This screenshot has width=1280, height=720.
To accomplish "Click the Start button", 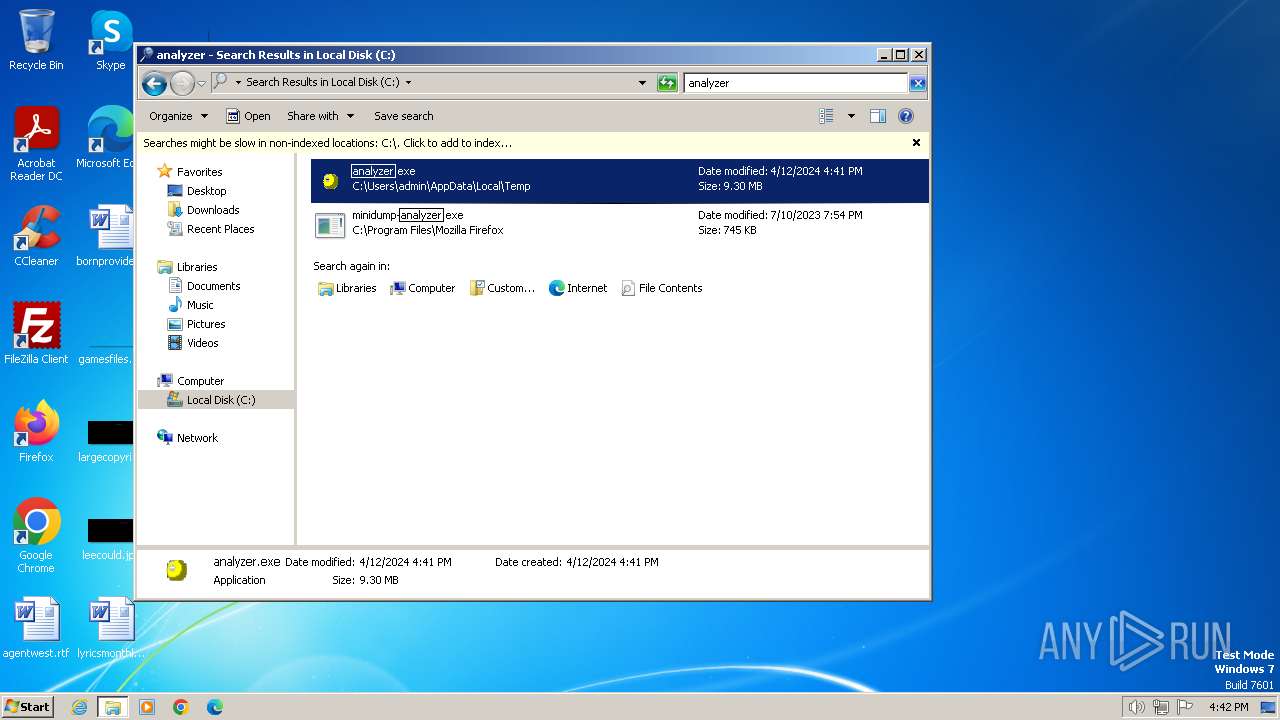I will tap(27, 707).
